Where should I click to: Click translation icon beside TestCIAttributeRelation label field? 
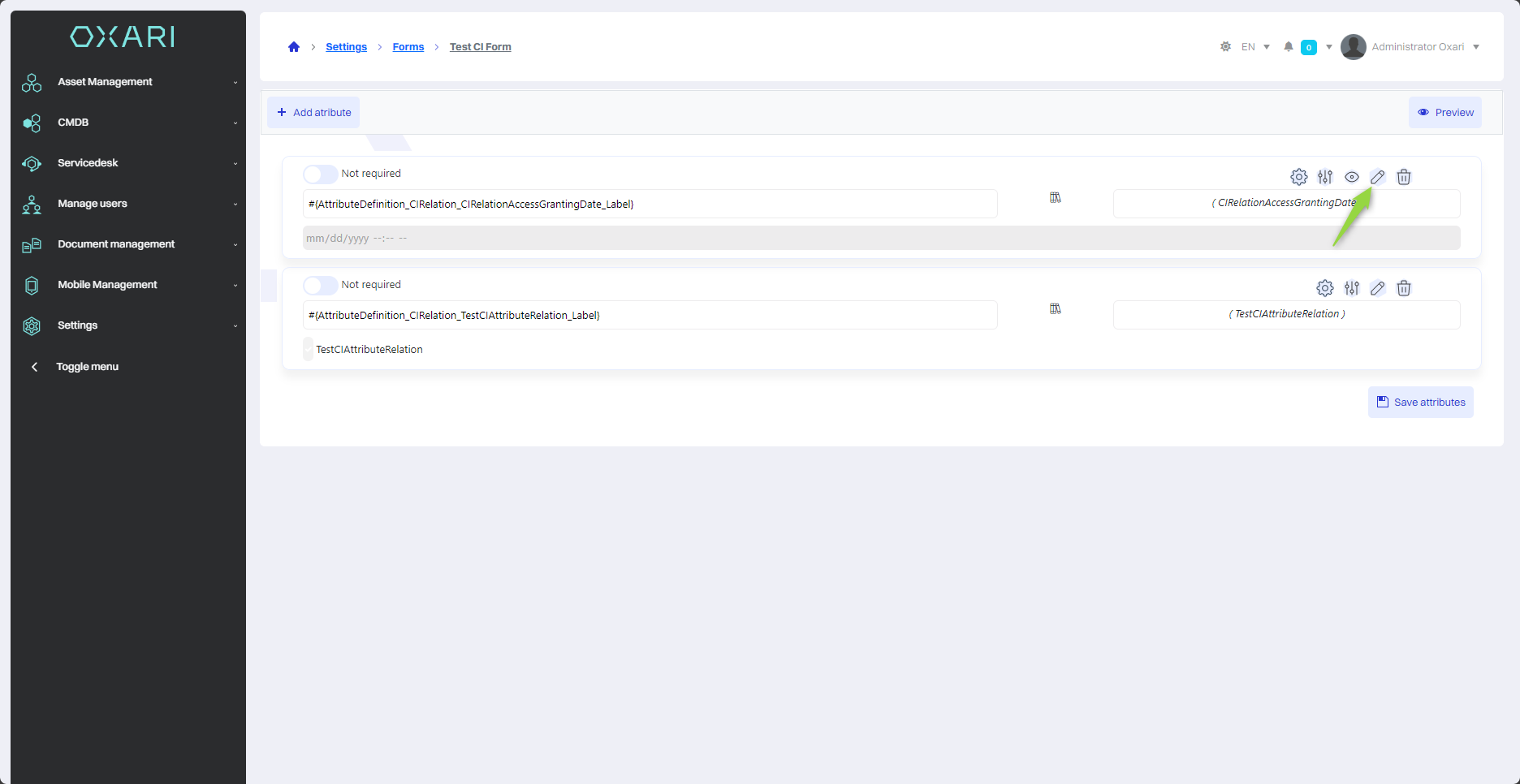pyautogui.click(x=1056, y=309)
